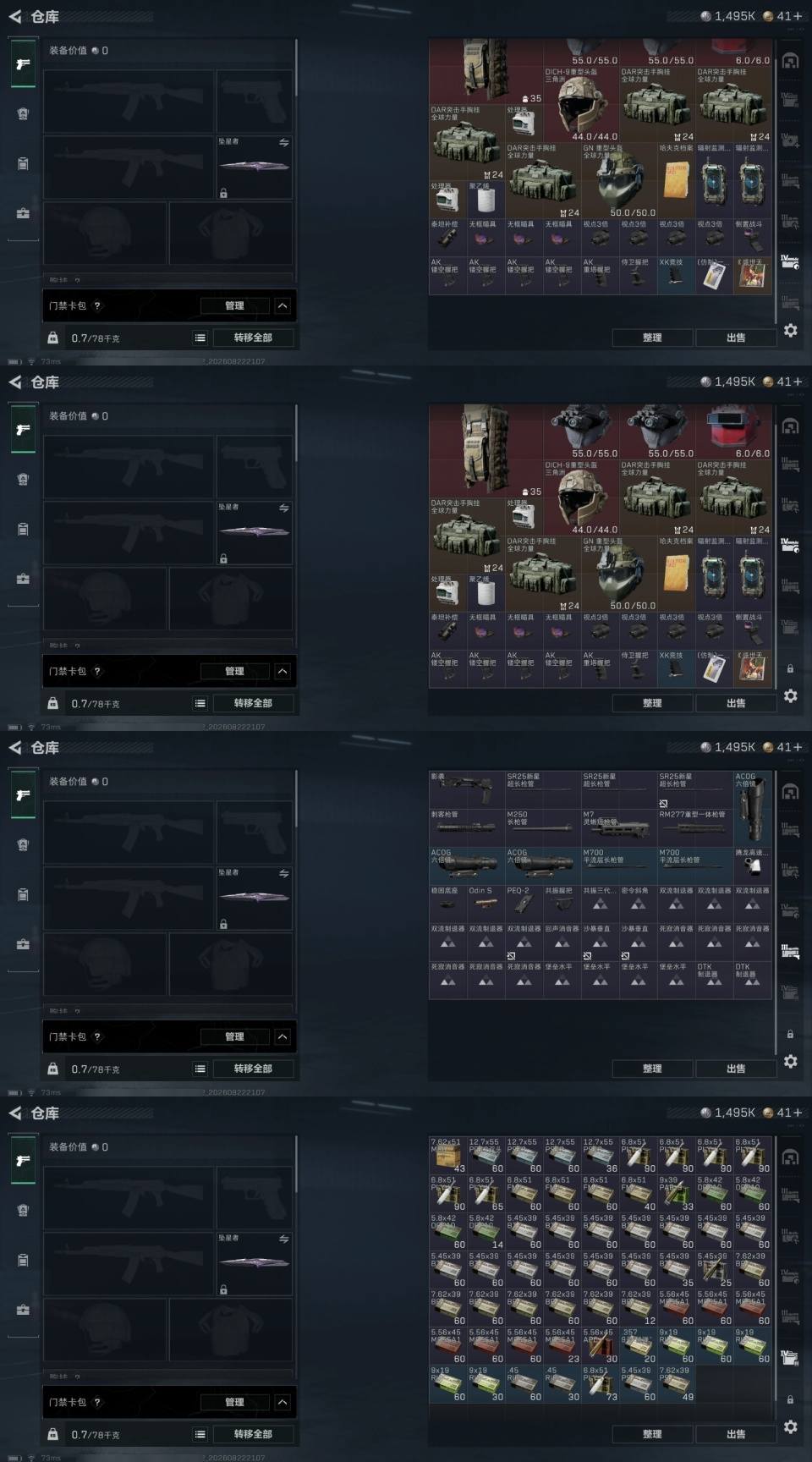Select 聚乙烯 roll in second screenshot
Image resolution: width=812 pixels, height=1462 pixels.
(x=486, y=593)
